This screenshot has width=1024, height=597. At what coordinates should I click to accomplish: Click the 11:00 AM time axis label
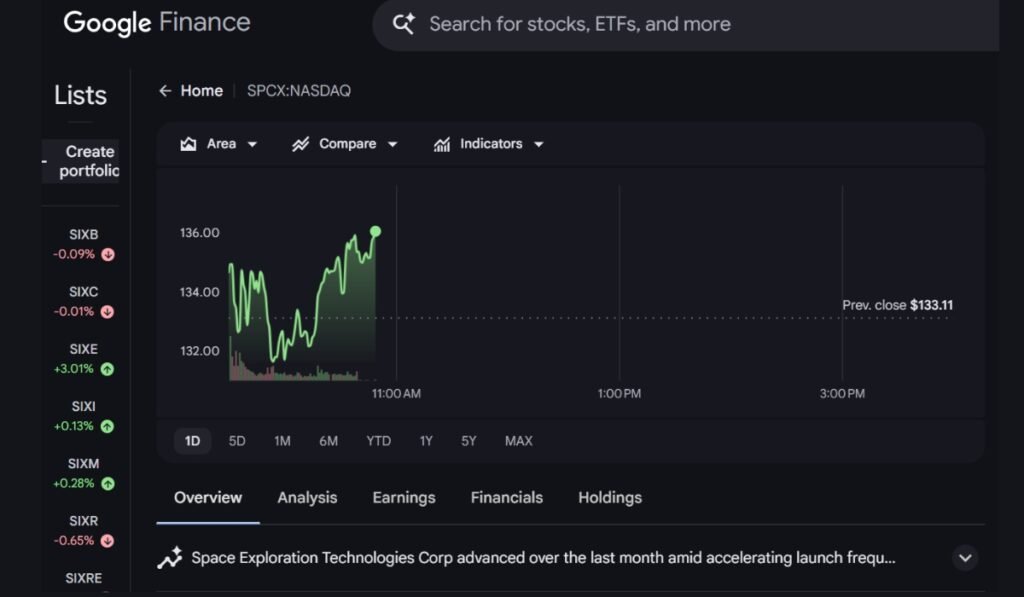[x=396, y=394]
